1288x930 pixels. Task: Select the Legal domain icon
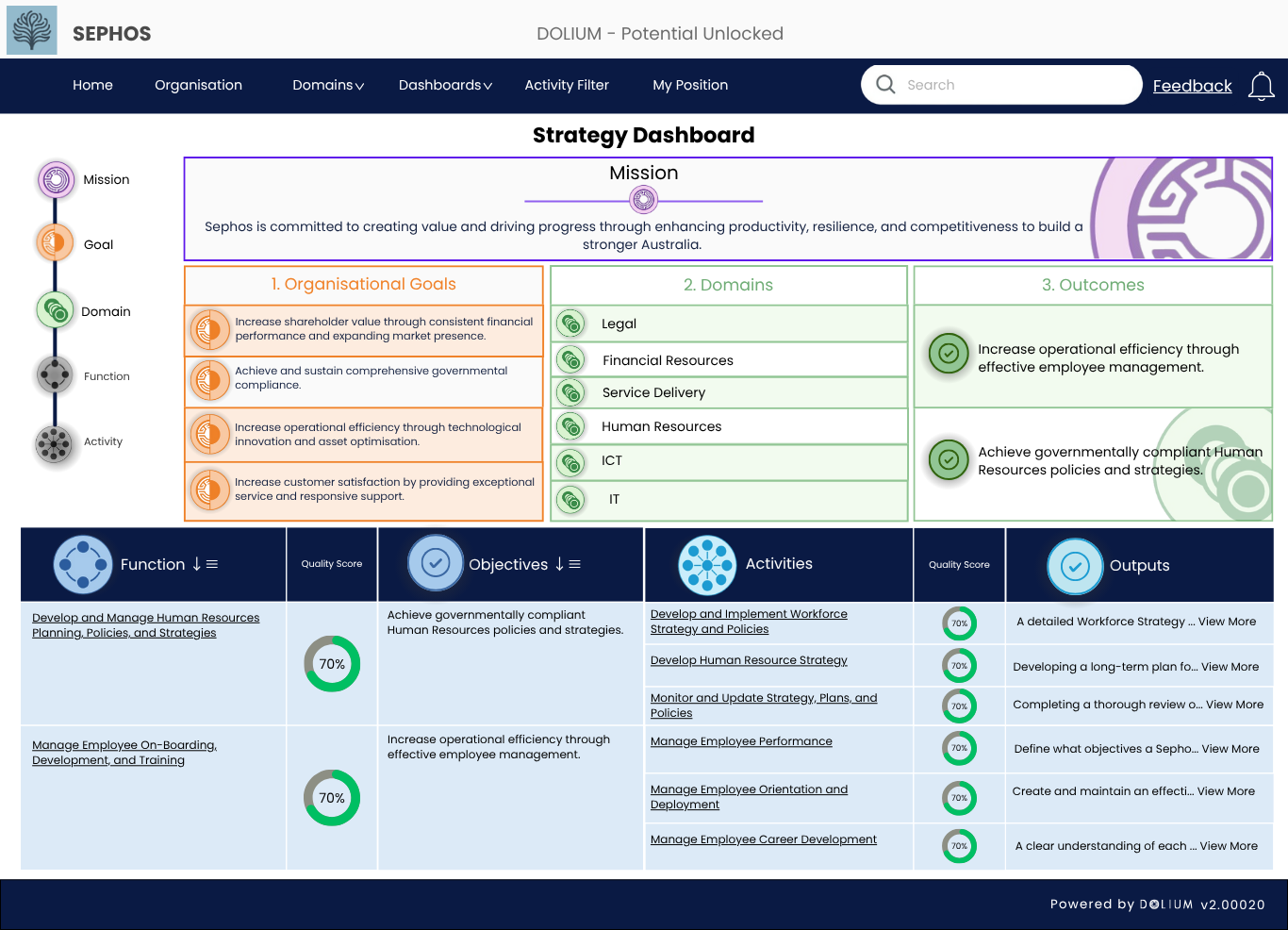pos(570,323)
